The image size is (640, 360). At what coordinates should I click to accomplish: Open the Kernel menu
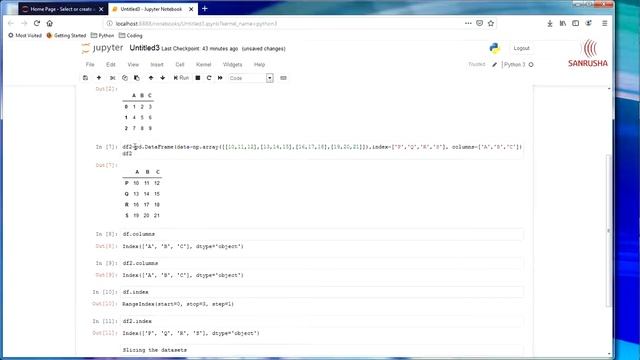(203, 64)
